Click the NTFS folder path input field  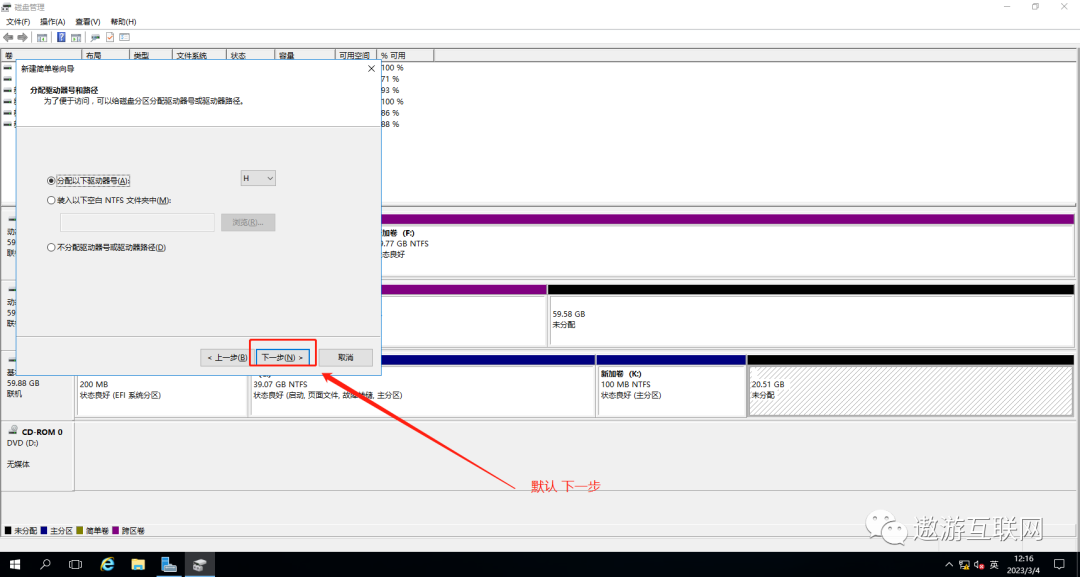138,222
